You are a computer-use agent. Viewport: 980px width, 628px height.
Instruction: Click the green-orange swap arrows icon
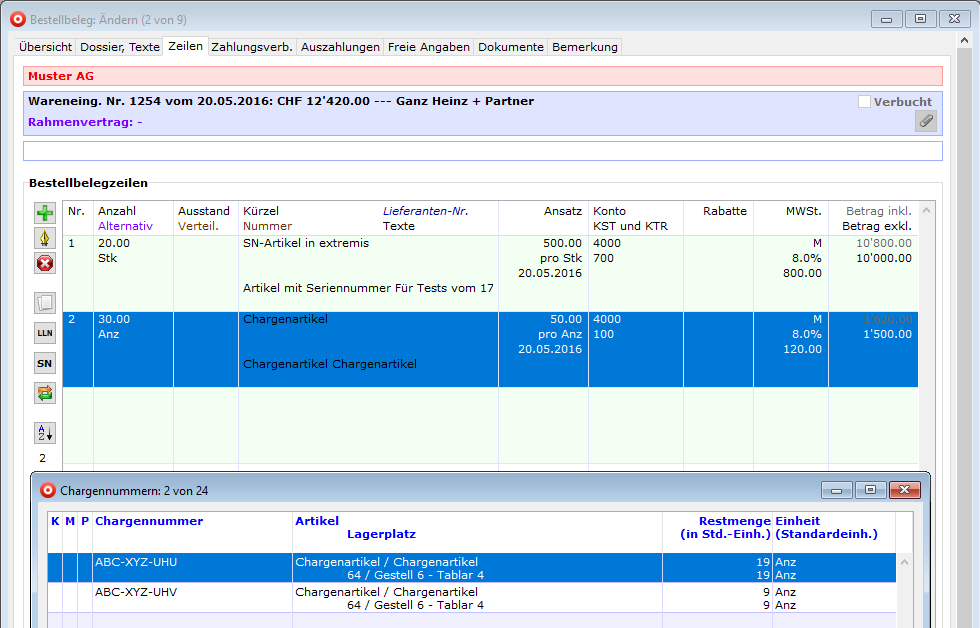click(45, 393)
